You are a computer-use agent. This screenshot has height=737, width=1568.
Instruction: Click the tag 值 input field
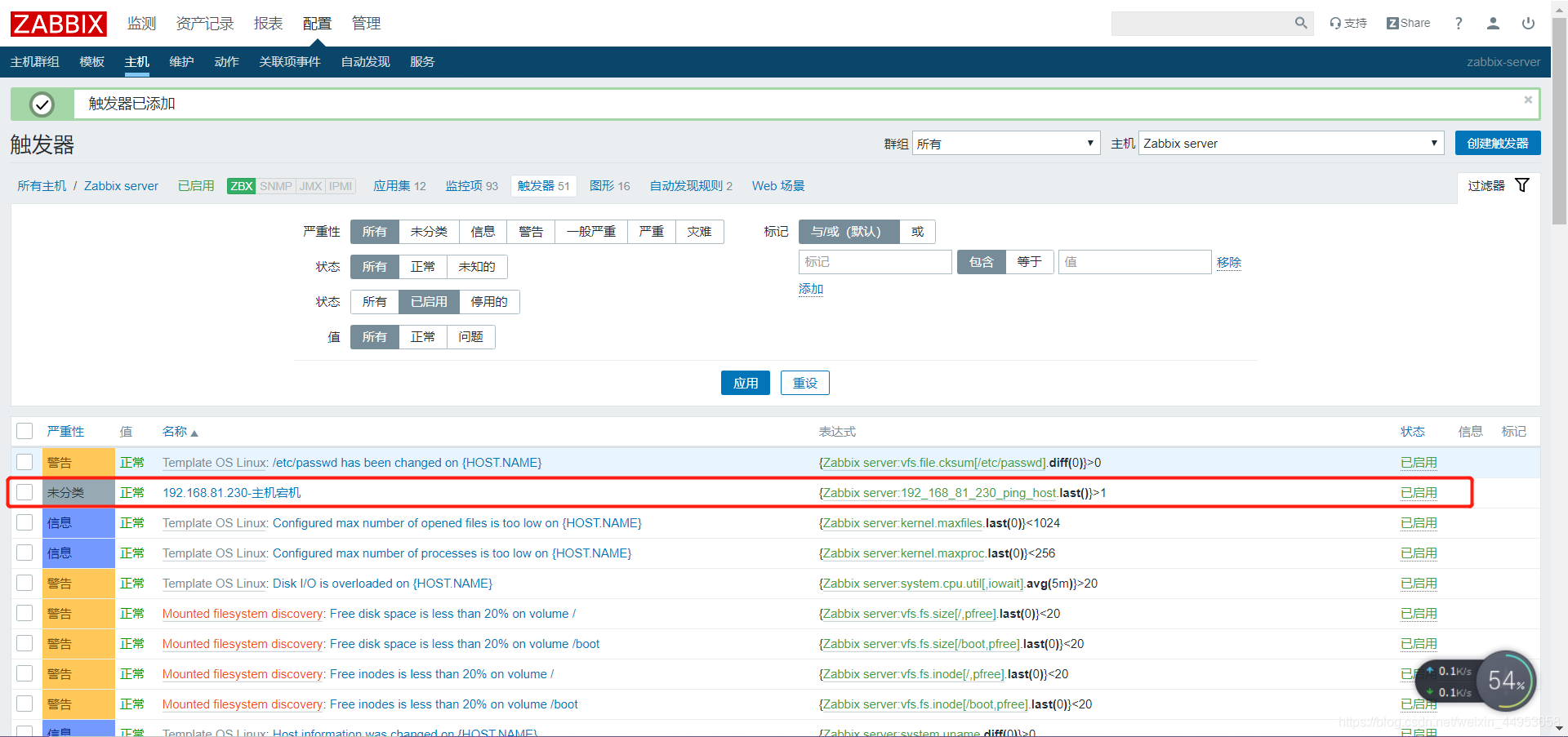(1134, 262)
